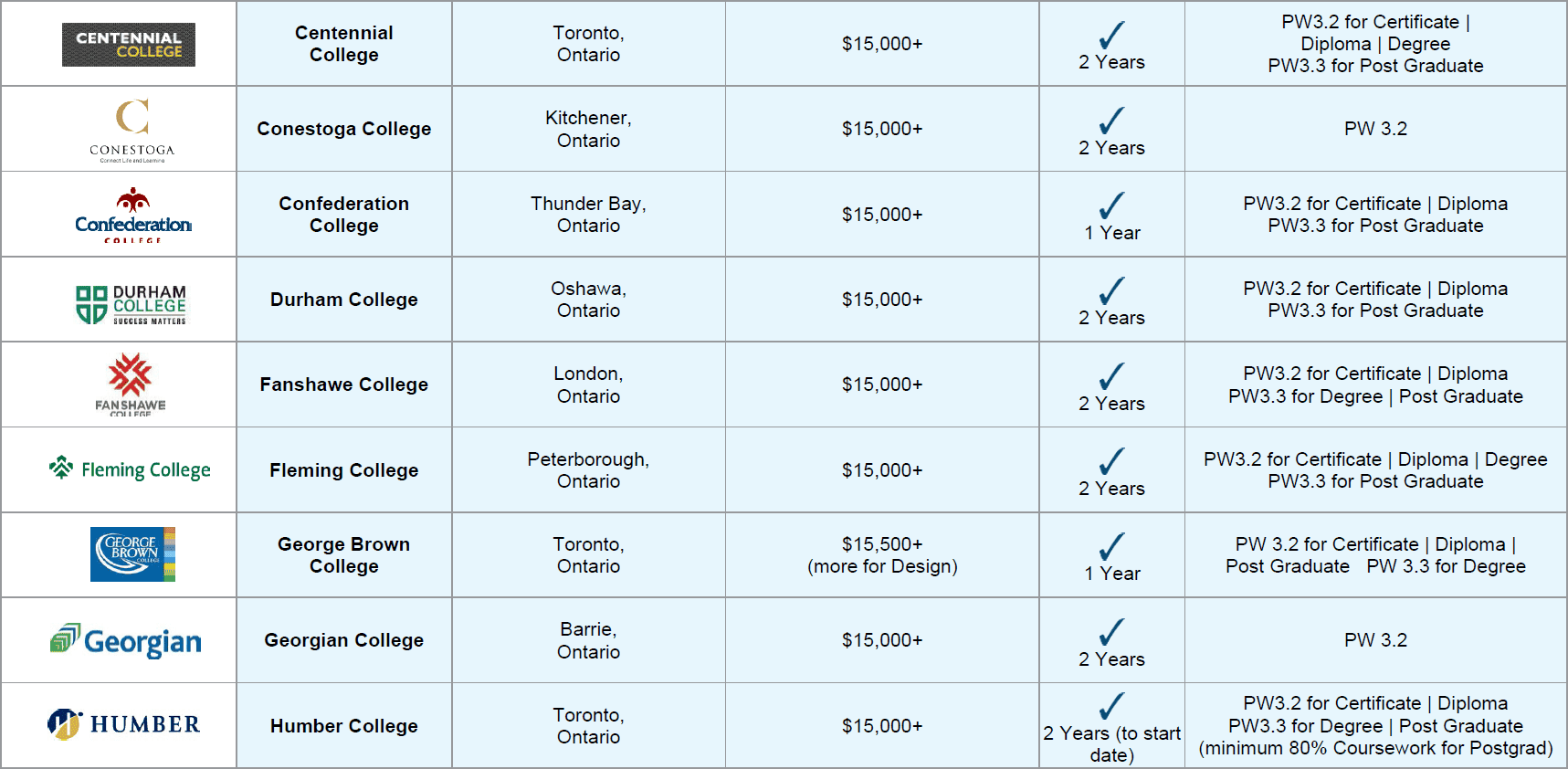This screenshot has width=1568, height=769.
Task: Click the Fanshawe College logo
Action: [x=131, y=384]
